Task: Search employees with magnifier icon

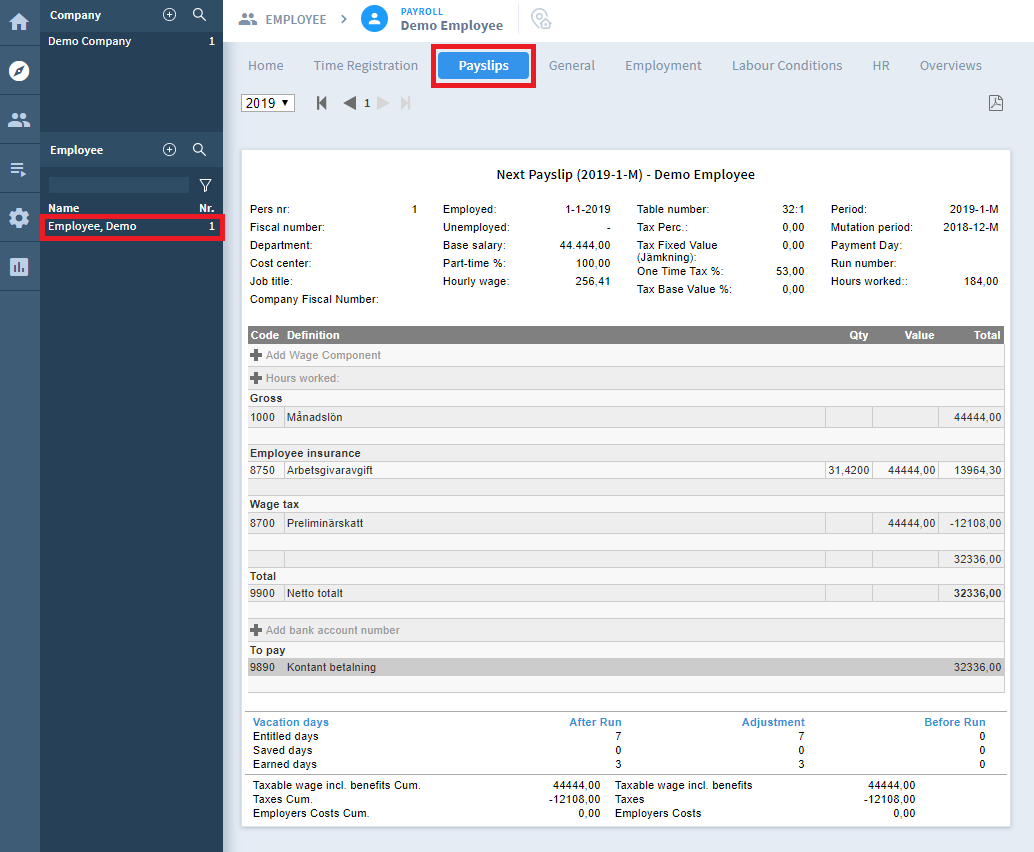Action: coord(199,150)
